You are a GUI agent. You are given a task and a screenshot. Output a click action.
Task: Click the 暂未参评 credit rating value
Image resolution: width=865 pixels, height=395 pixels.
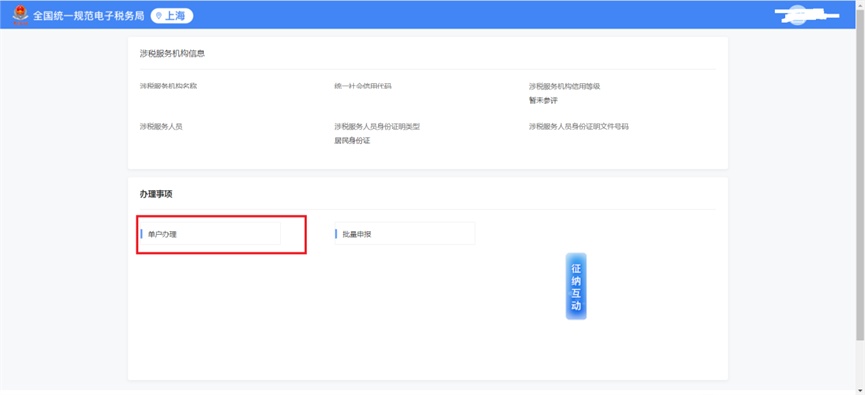543,100
